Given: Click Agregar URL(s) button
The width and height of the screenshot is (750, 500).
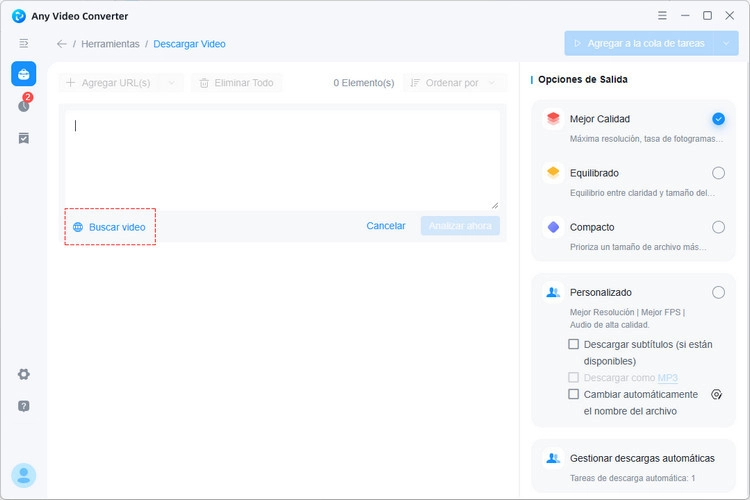Looking at the screenshot, I should point(109,83).
